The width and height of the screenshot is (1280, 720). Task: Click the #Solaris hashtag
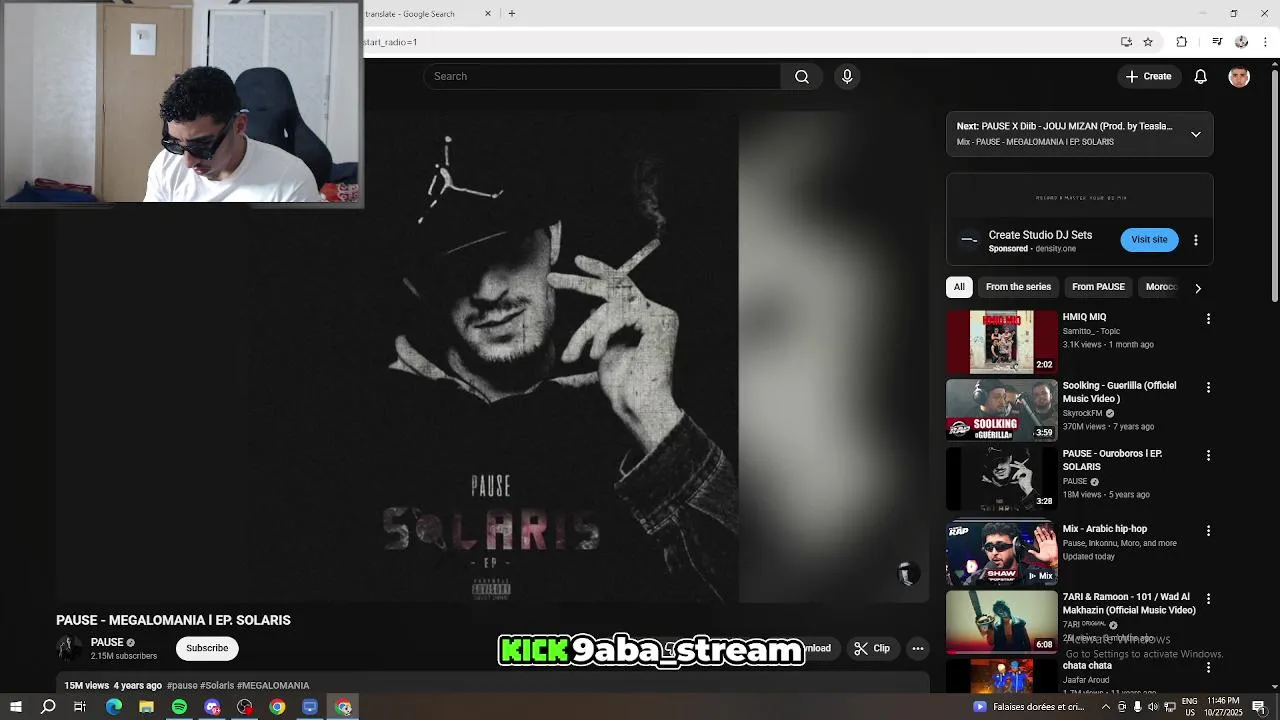[x=217, y=686]
